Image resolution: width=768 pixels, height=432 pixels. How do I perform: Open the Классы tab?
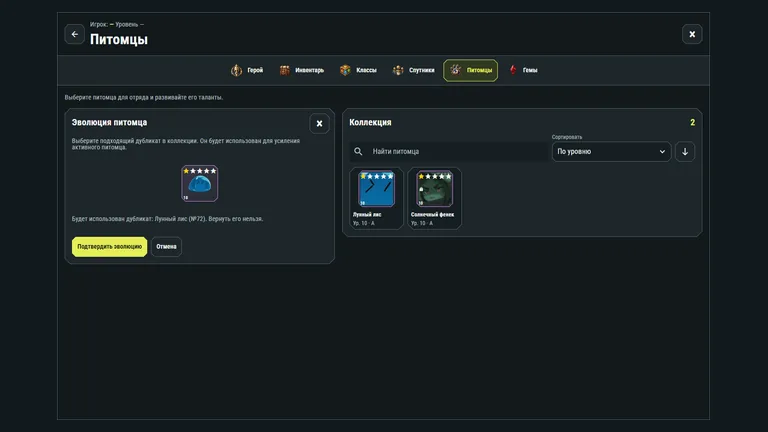point(359,70)
